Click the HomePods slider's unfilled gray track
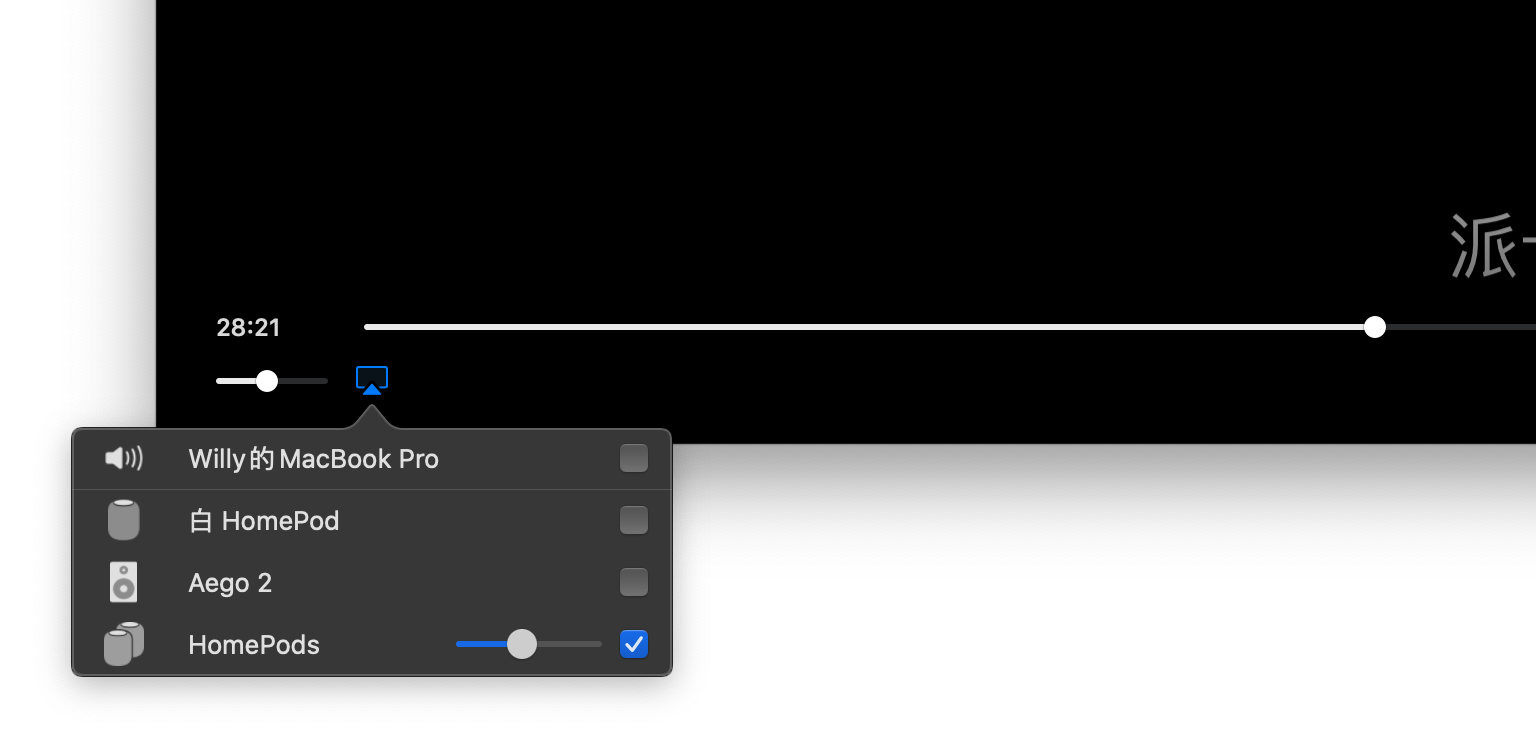1536x756 pixels. (x=569, y=644)
